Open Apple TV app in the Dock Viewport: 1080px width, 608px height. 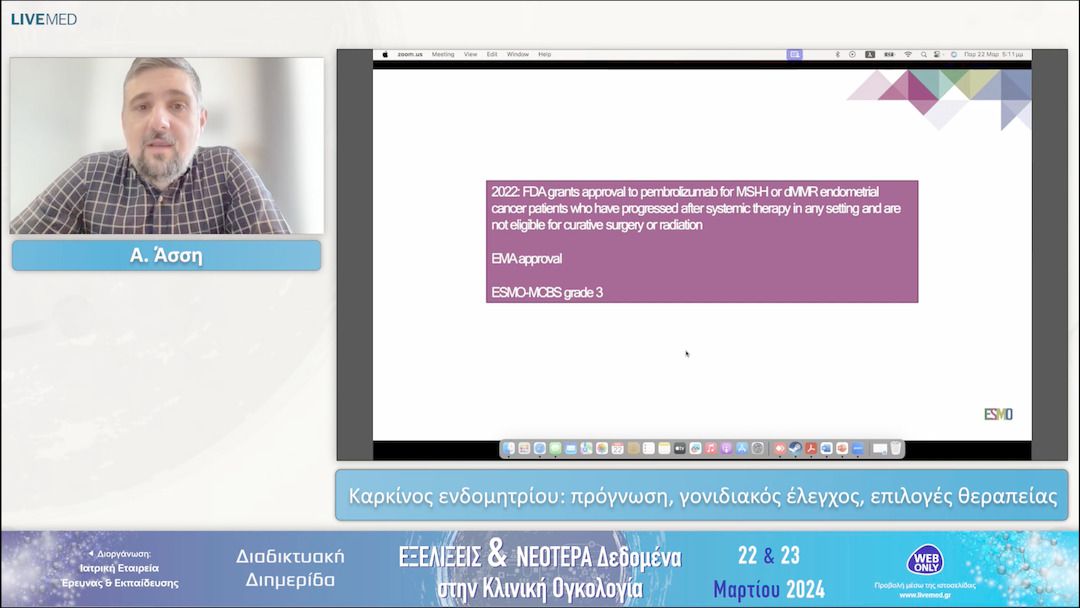(680, 448)
